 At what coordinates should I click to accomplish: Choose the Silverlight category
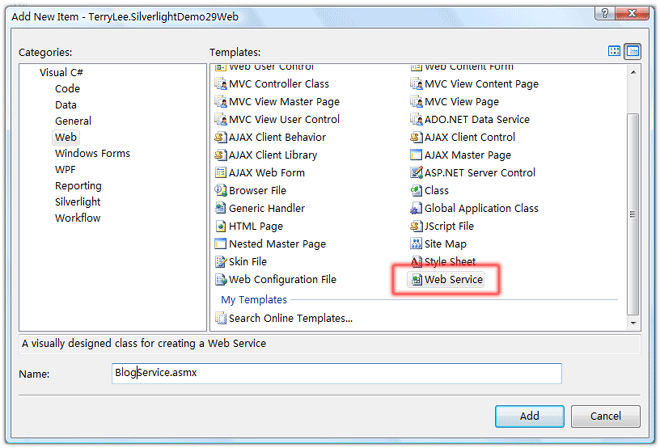click(77, 202)
